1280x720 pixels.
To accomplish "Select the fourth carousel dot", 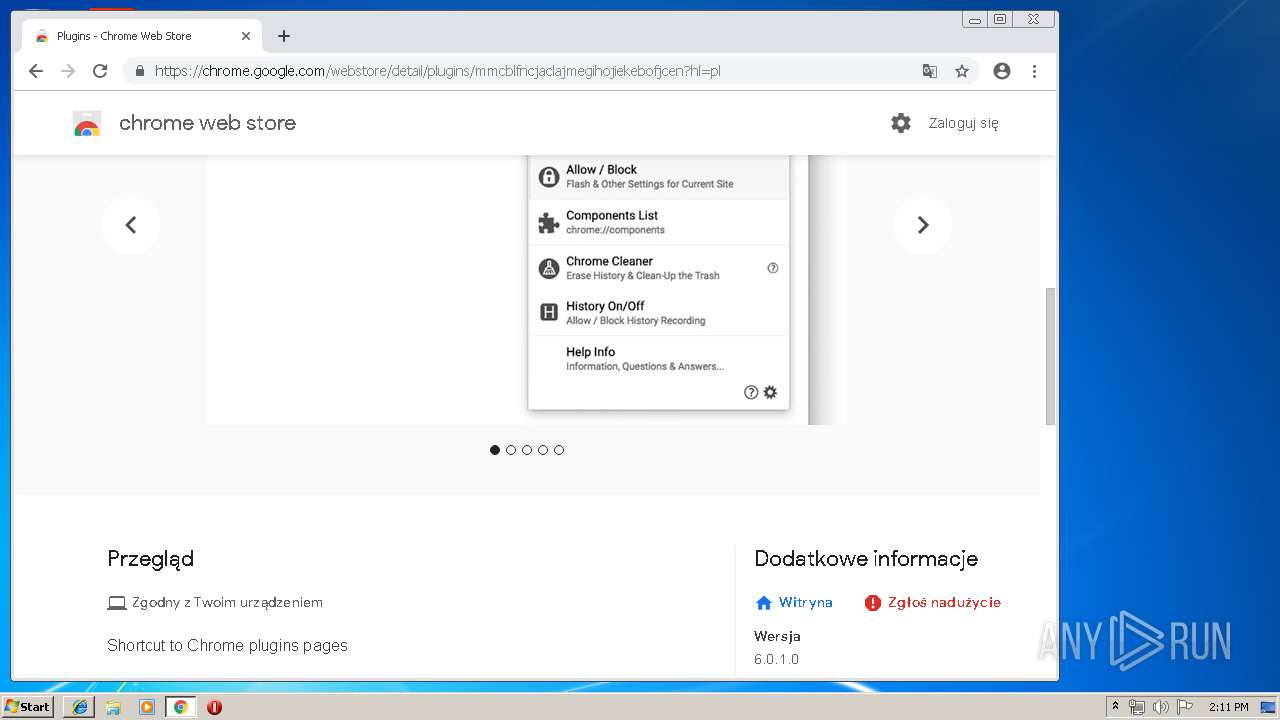I will [543, 450].
